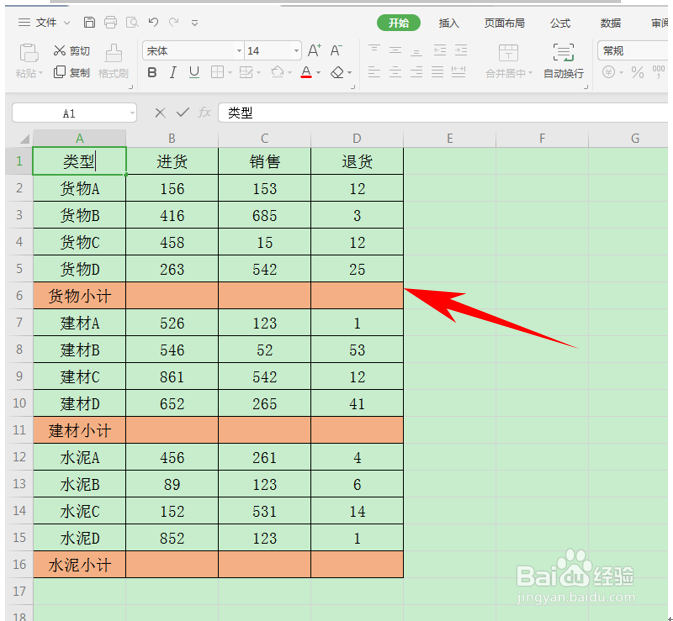The width and height of the screenshot is (673, 621).
Task: Select cell 货物小计
Action: 79,296
